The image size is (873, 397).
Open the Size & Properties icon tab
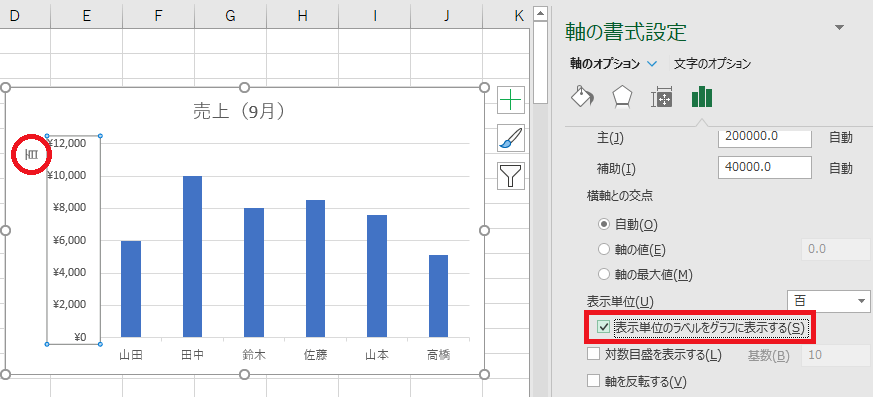pyautogui.click(x=662, y=97)
